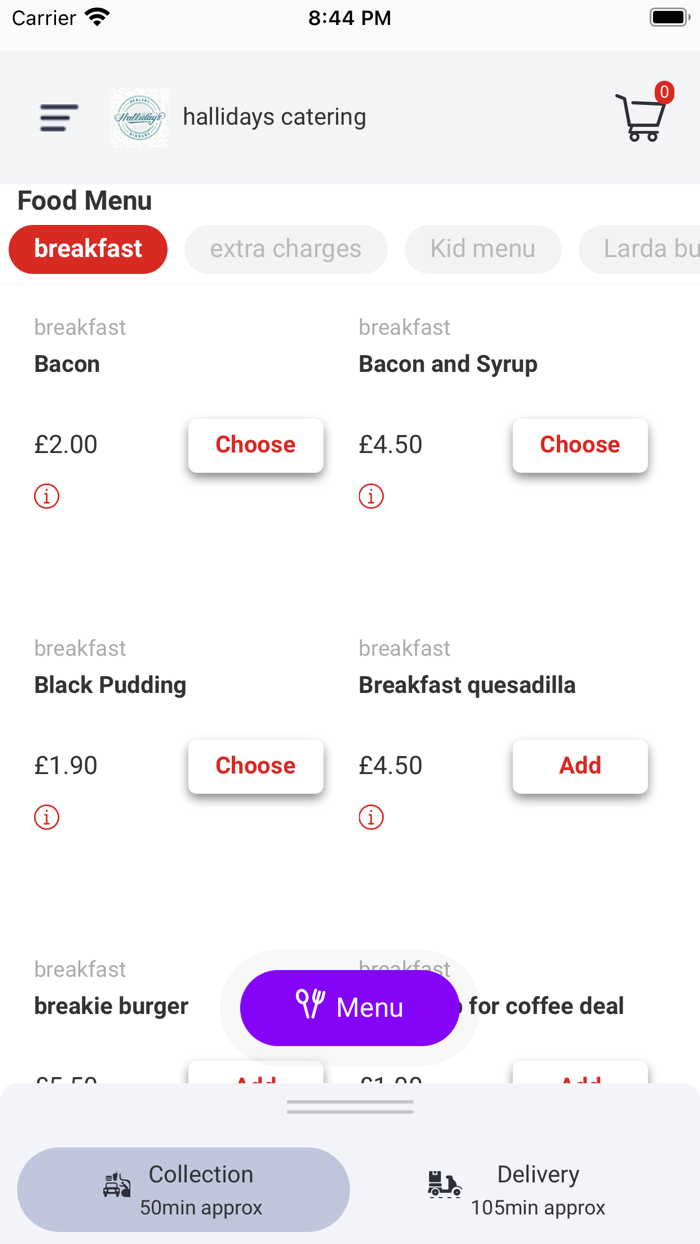The height and width of the screenshot is (1244, 700).
Task: Expand the bottom sheet drag handle
Action: [349, 1105]
